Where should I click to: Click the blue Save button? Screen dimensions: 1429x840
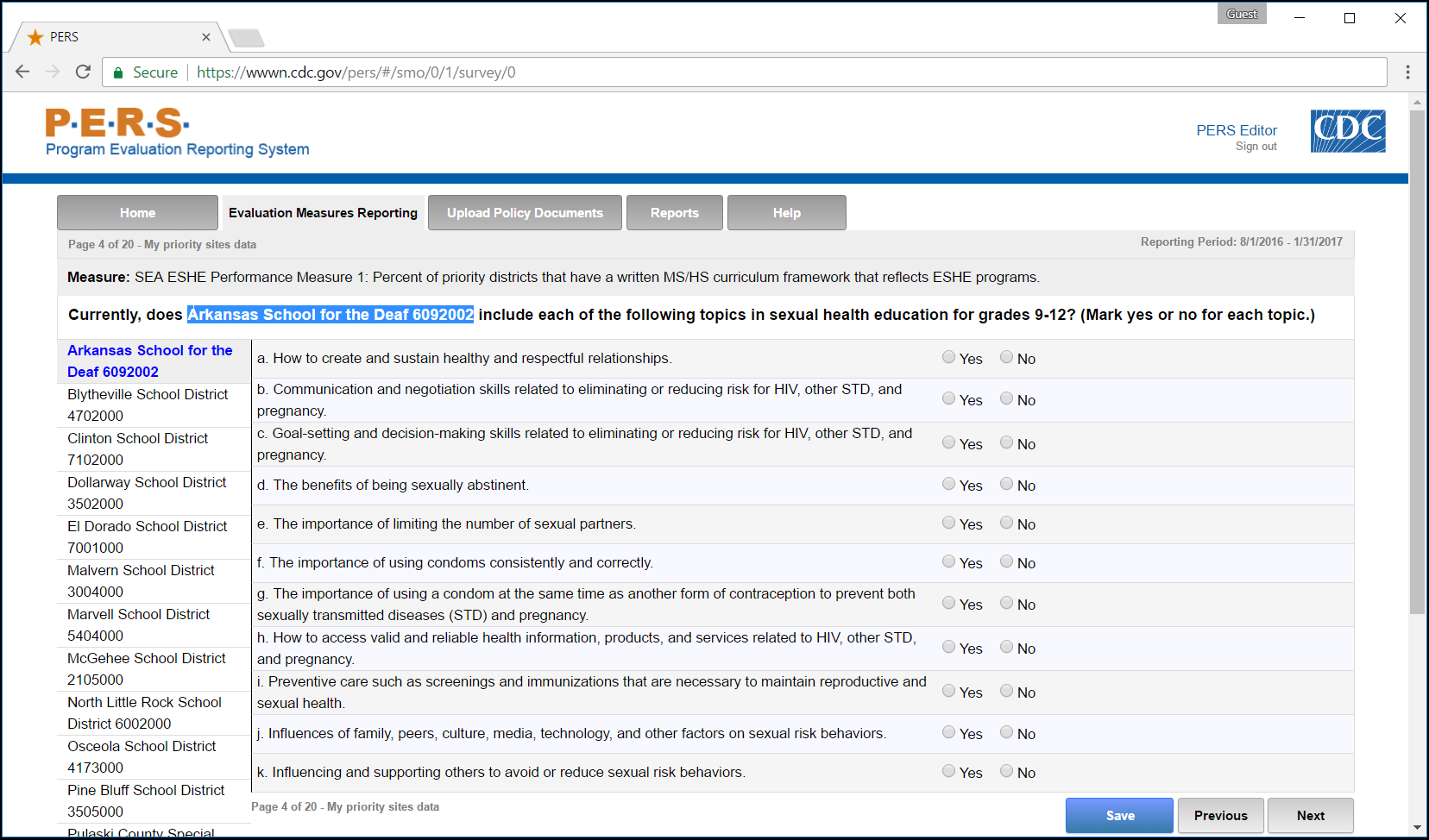pos(1119,815)
